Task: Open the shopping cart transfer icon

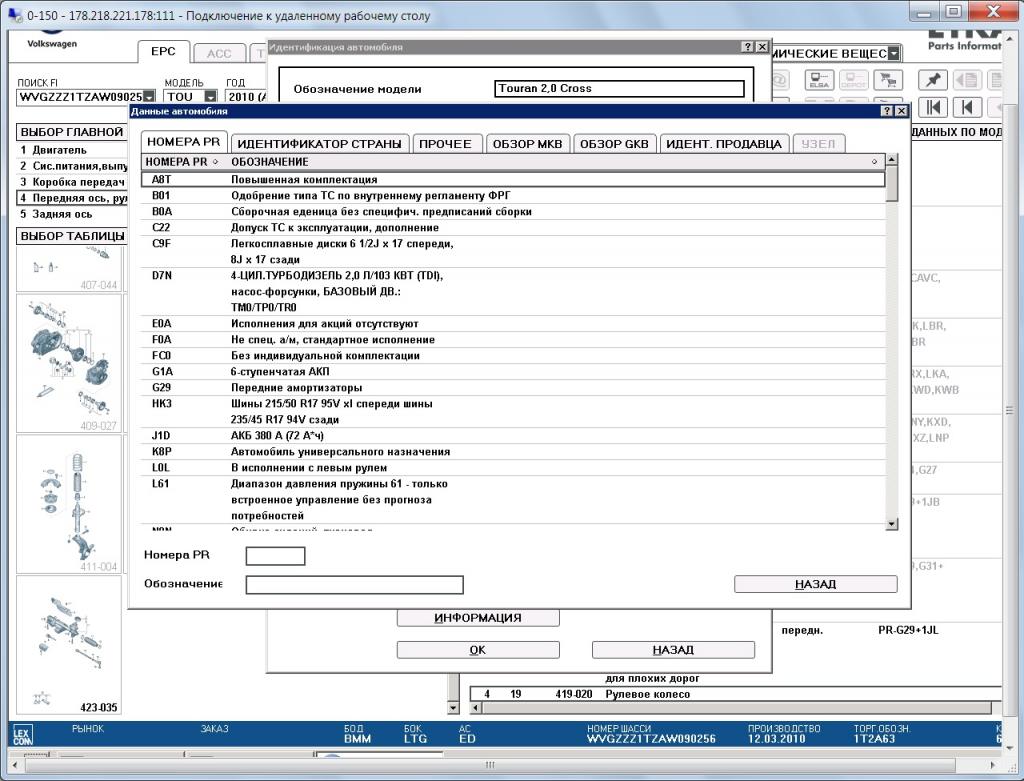Action: 888,80
